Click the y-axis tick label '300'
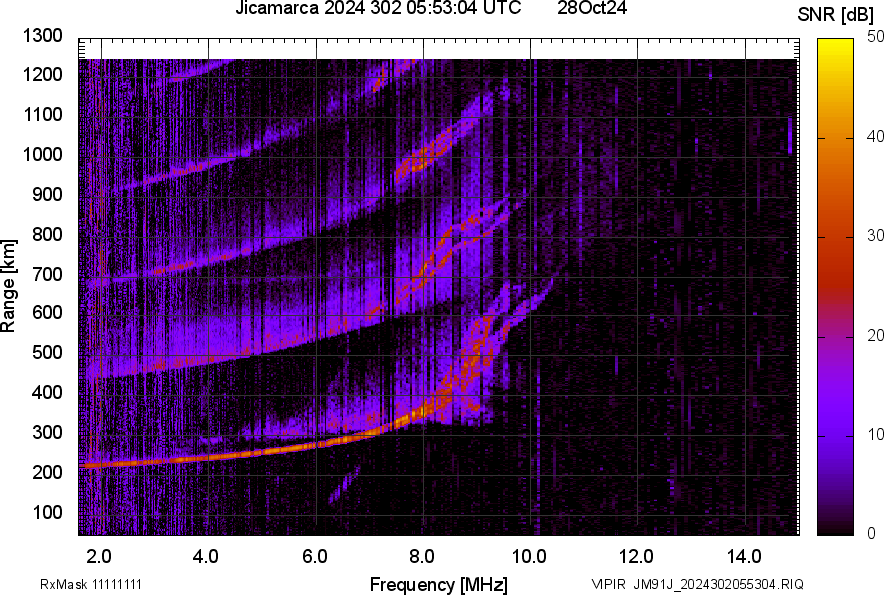The width and height of the screenshot is (884, 595). 47,433
